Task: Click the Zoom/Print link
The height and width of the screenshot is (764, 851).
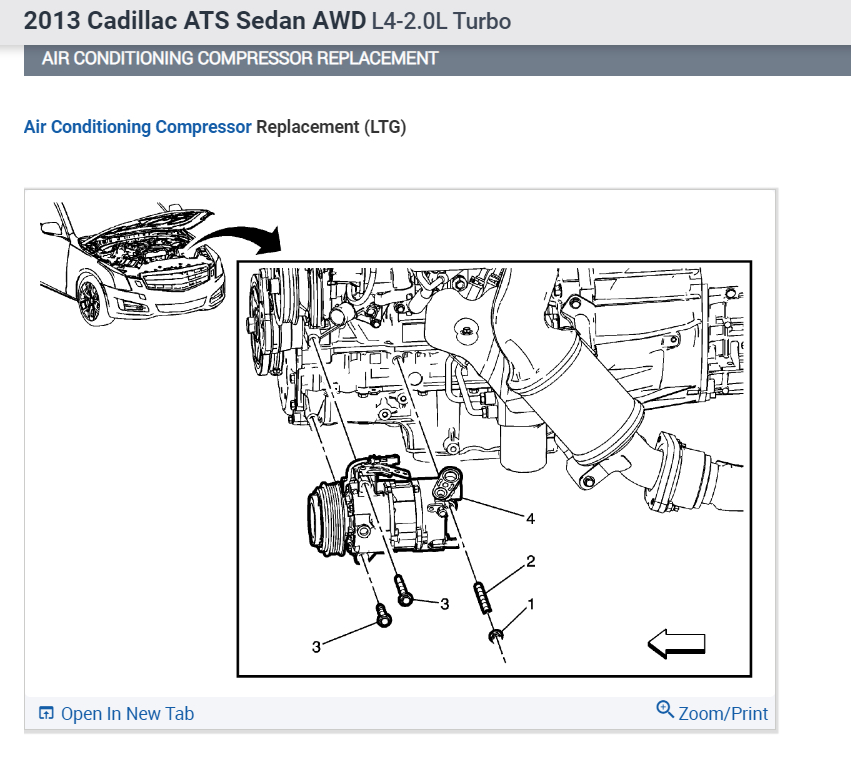Action: [x=723, y=714]
